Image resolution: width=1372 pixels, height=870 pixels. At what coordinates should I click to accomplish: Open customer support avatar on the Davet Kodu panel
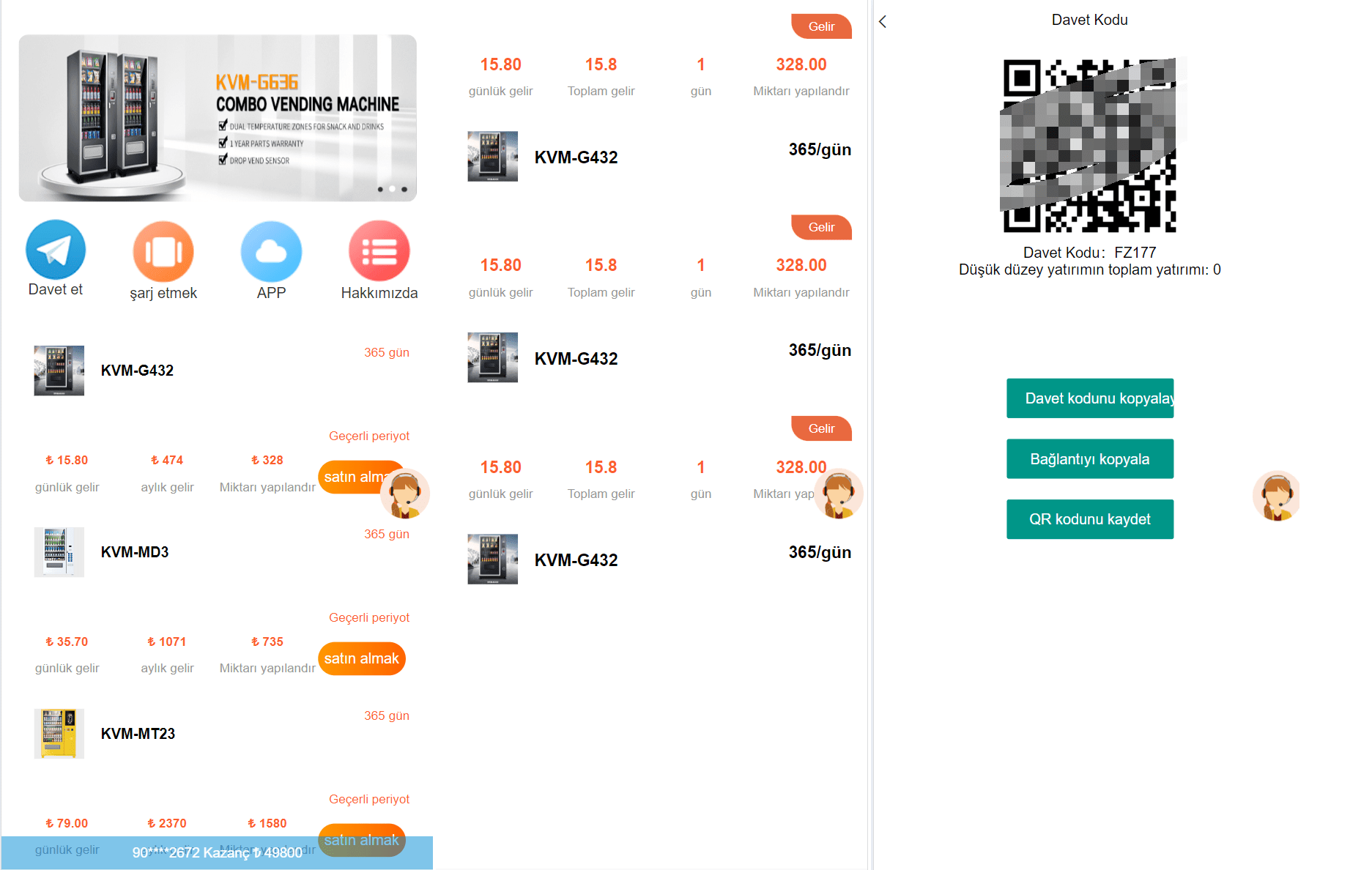(x=1276, y=496)
